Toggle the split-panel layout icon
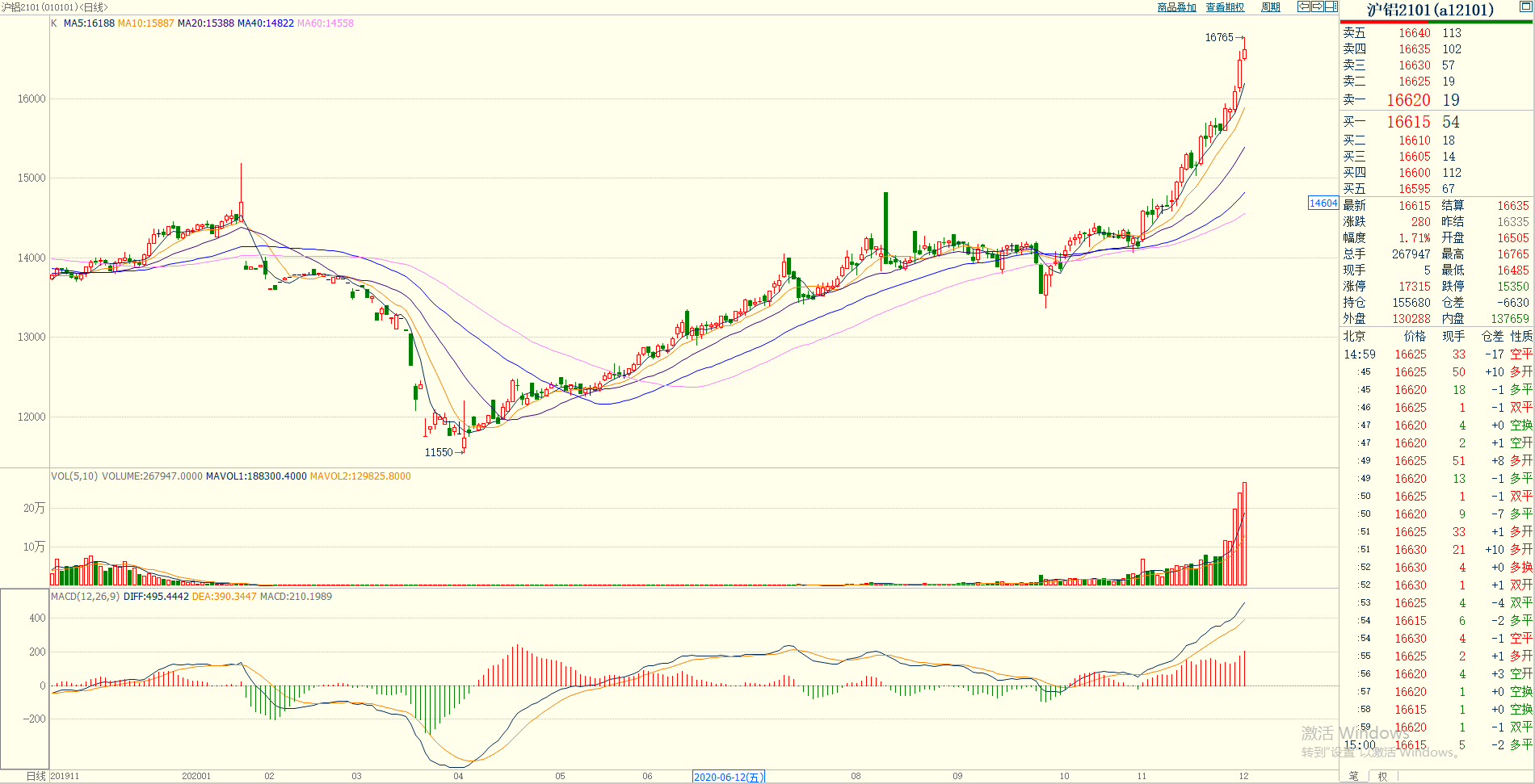The image size is (1535, 784). coord(1331,6)
